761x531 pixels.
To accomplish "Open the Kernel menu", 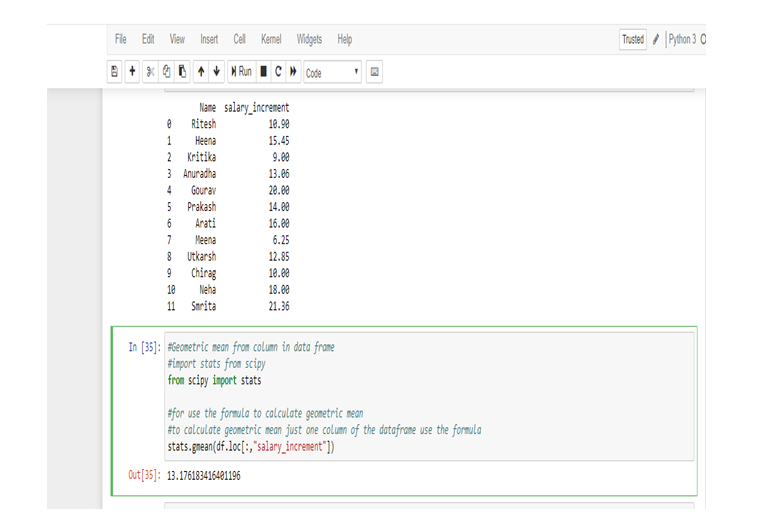I will coord(271,39).
